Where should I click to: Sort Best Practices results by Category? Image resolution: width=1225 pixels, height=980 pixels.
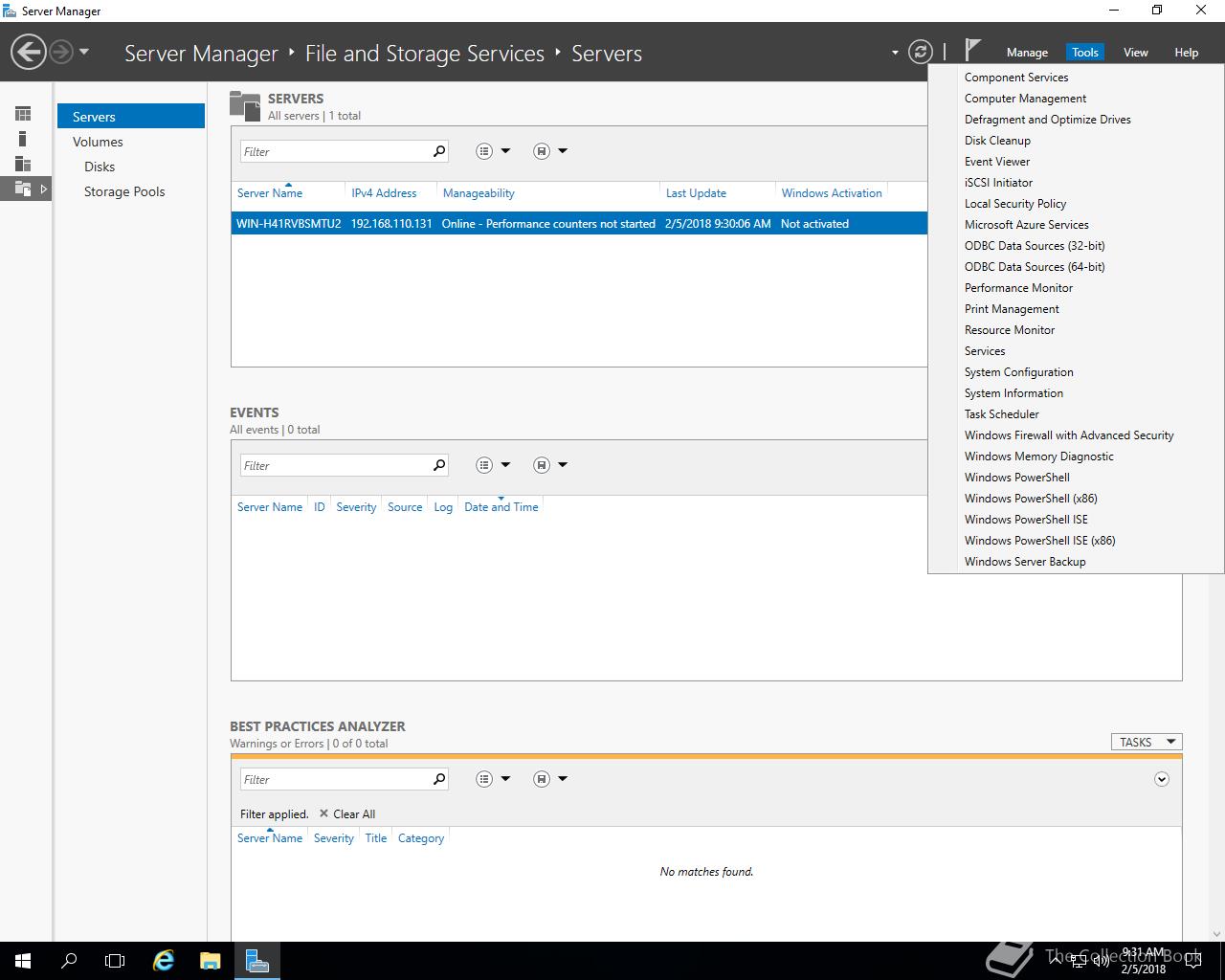pyautogui.click(x=421, y=838)
